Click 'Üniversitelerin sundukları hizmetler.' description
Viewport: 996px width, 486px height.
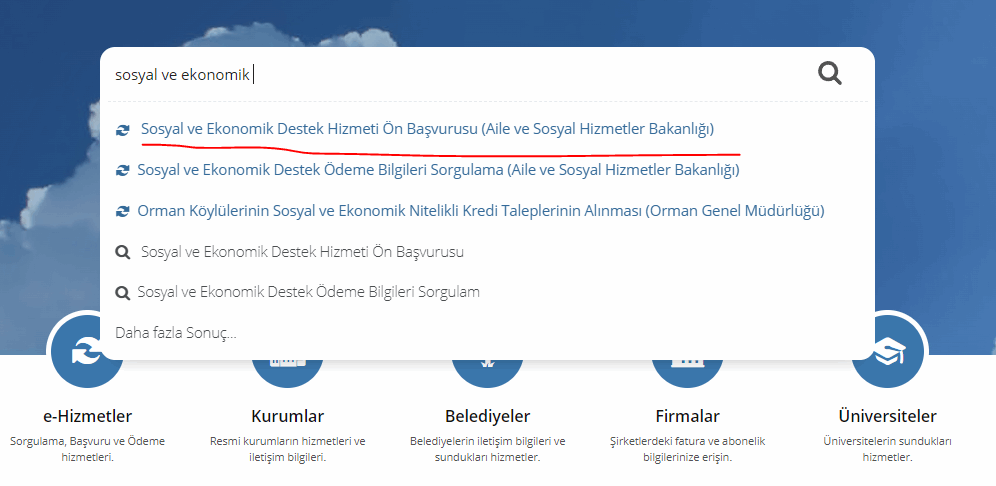pos(887,449)
